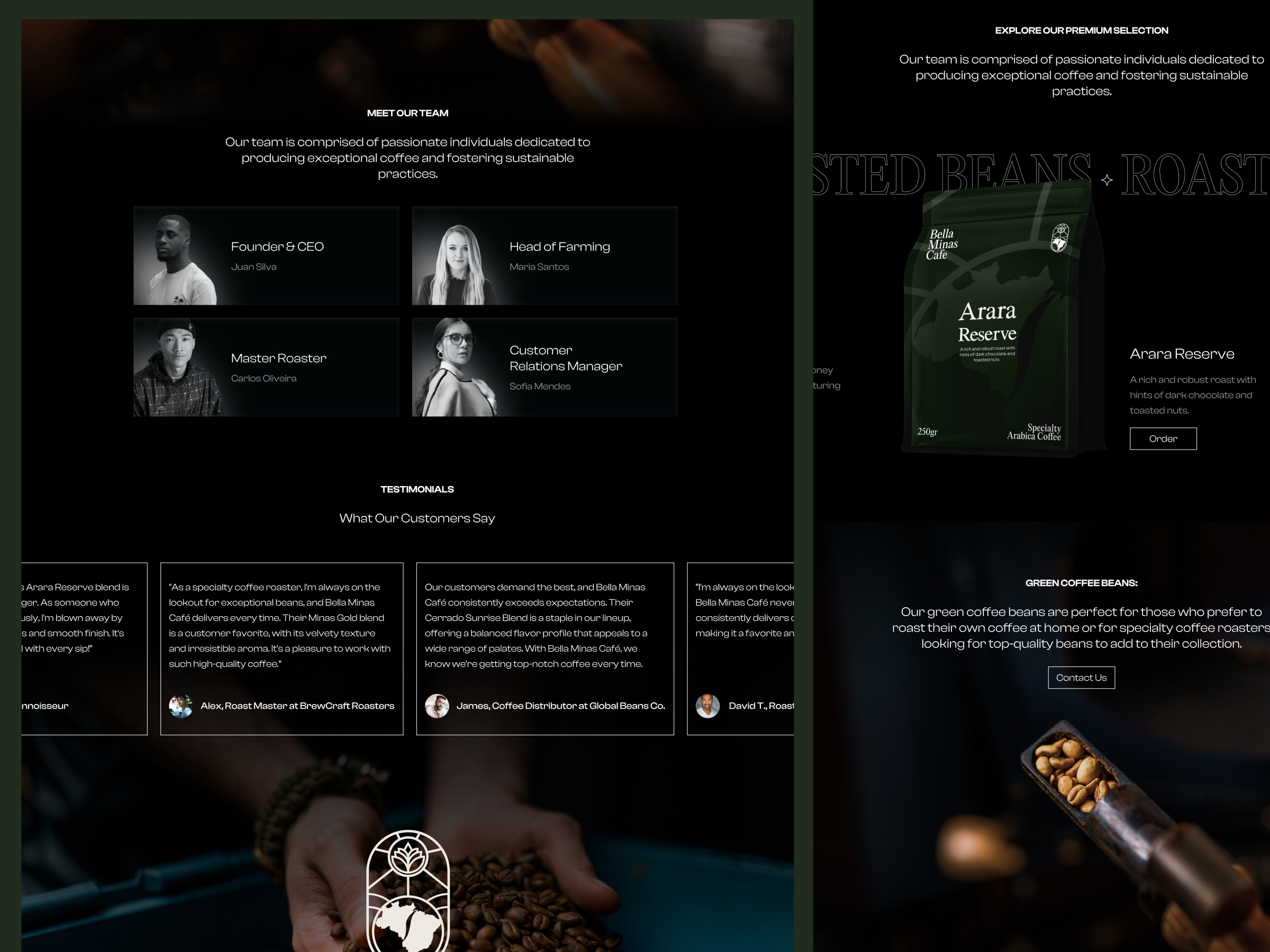Click the Alex Roast Master reviewer avatar

click(x=179, y=705)
